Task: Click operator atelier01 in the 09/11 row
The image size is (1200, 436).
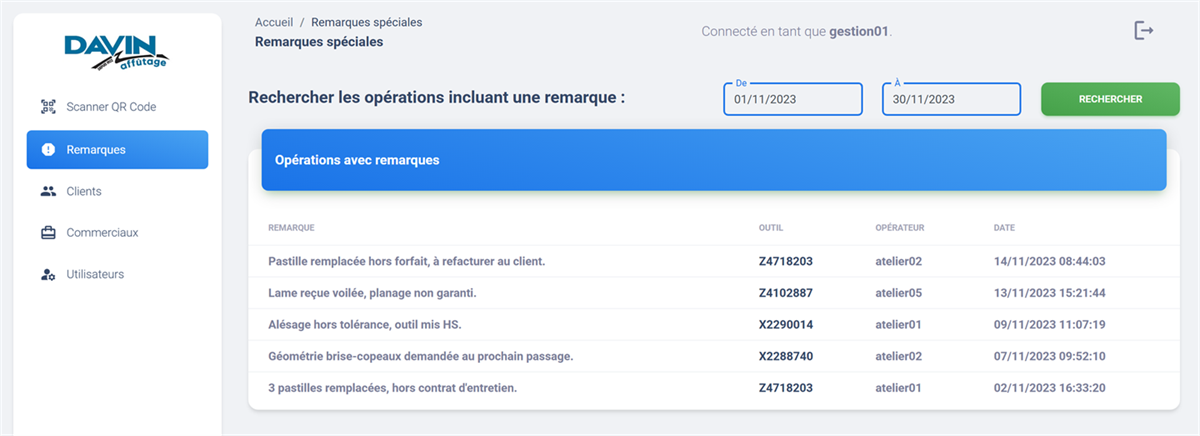Action: coord(898,325)
